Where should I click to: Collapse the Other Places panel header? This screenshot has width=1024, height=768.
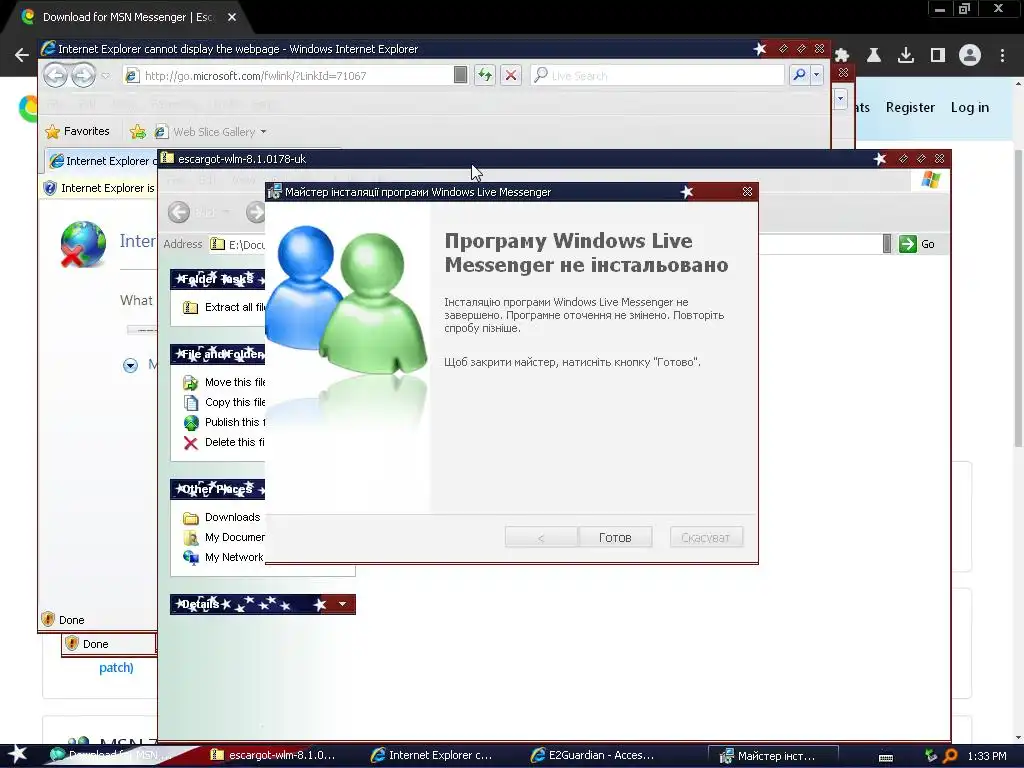click(x=217, y=489)
